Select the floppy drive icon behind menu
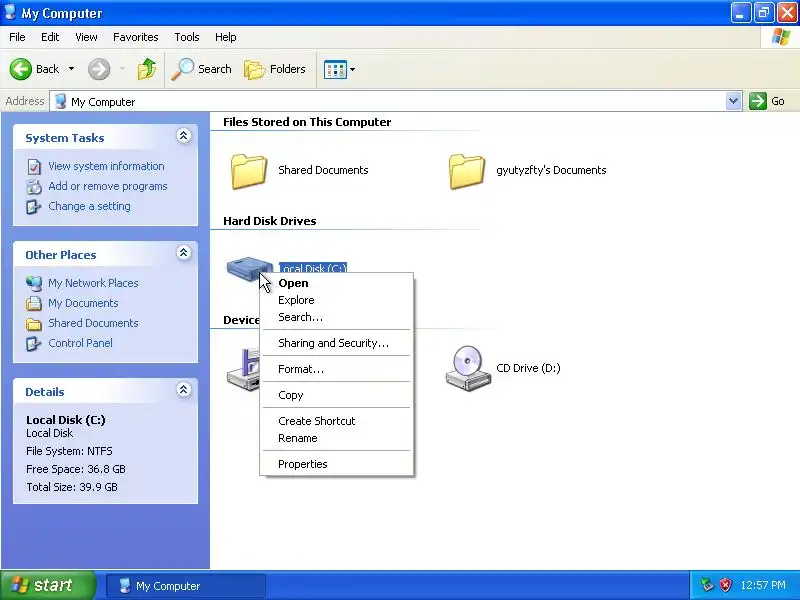 [x=243, y=370]
